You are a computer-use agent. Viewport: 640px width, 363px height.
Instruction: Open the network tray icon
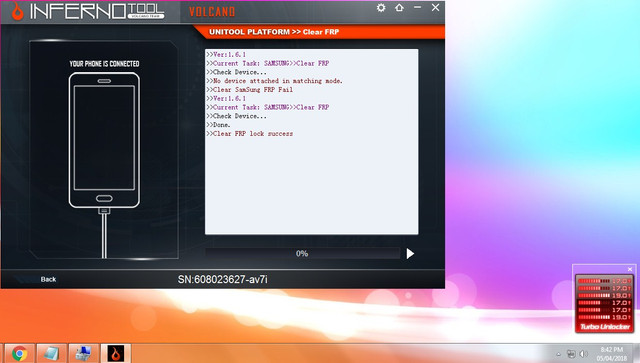tap(571, 354)
